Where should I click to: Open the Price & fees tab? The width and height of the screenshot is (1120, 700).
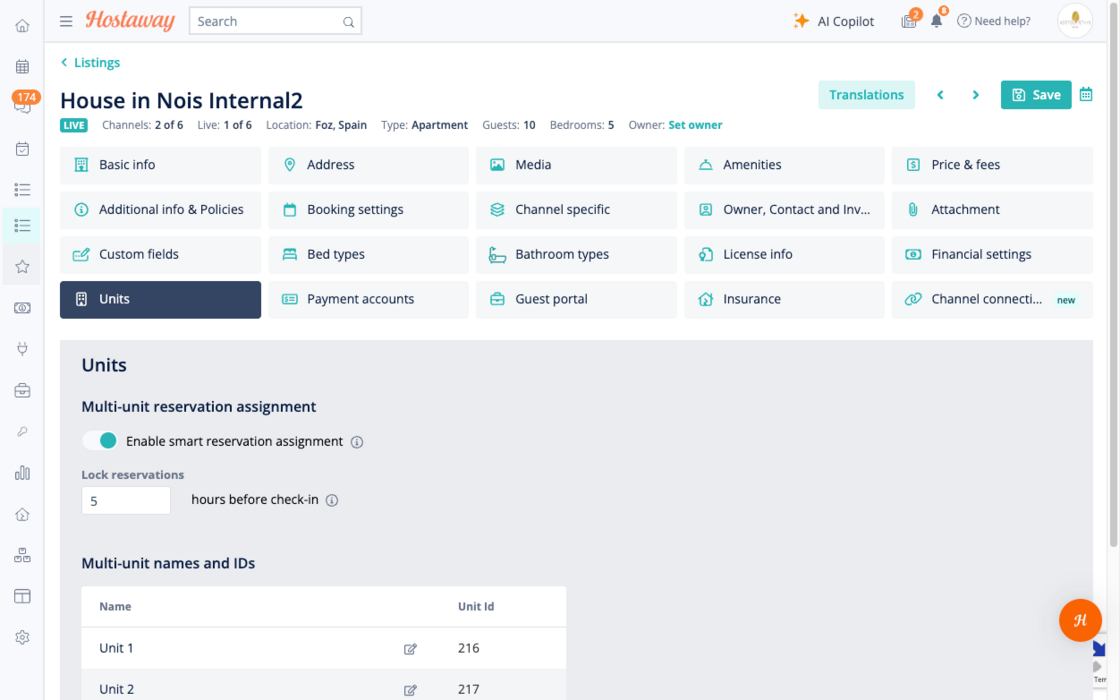[x=992, y=165]
